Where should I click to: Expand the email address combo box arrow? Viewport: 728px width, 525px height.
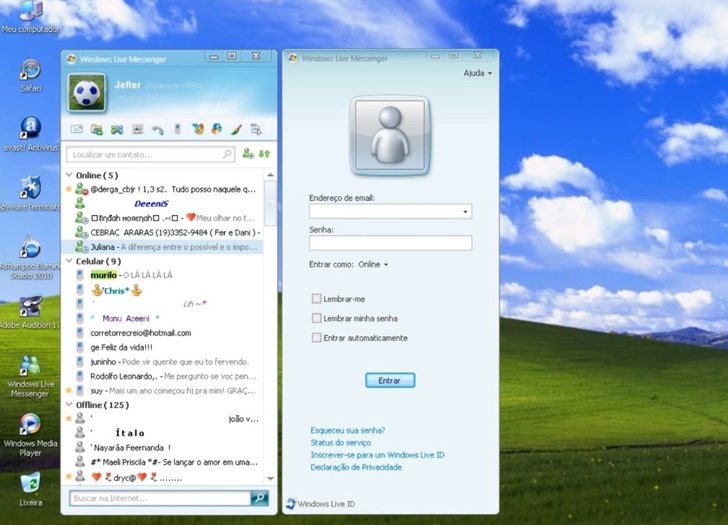[465, 212]
